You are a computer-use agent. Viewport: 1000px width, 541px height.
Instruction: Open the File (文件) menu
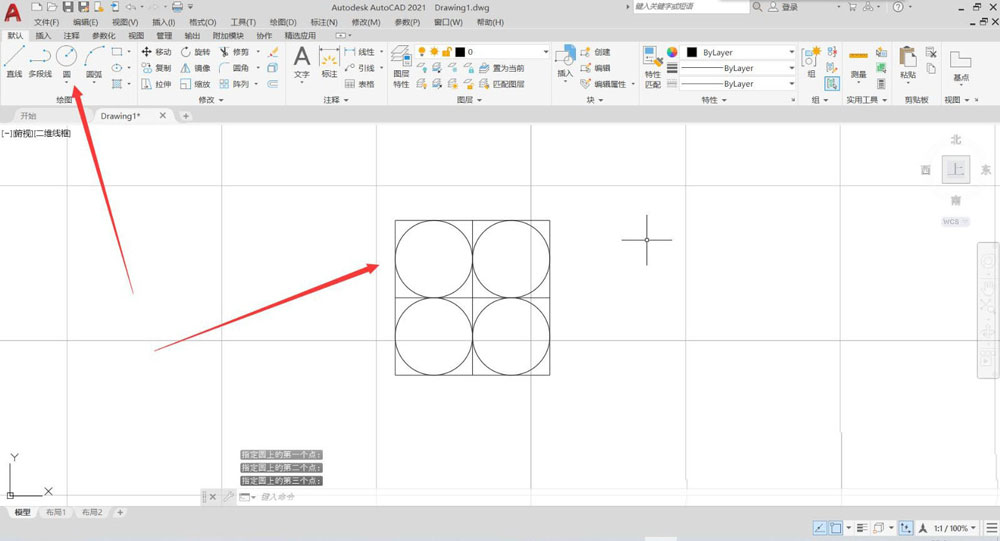coord(47,22)
